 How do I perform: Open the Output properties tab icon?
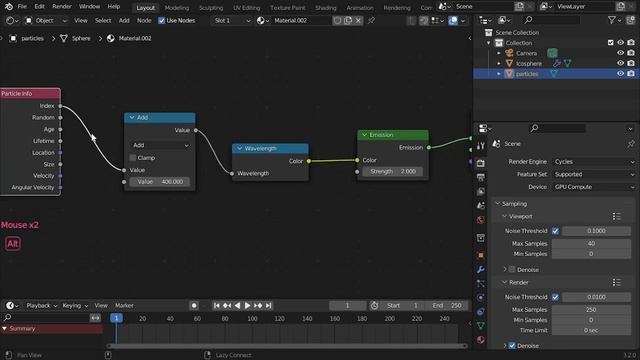[x=480, y=177]
